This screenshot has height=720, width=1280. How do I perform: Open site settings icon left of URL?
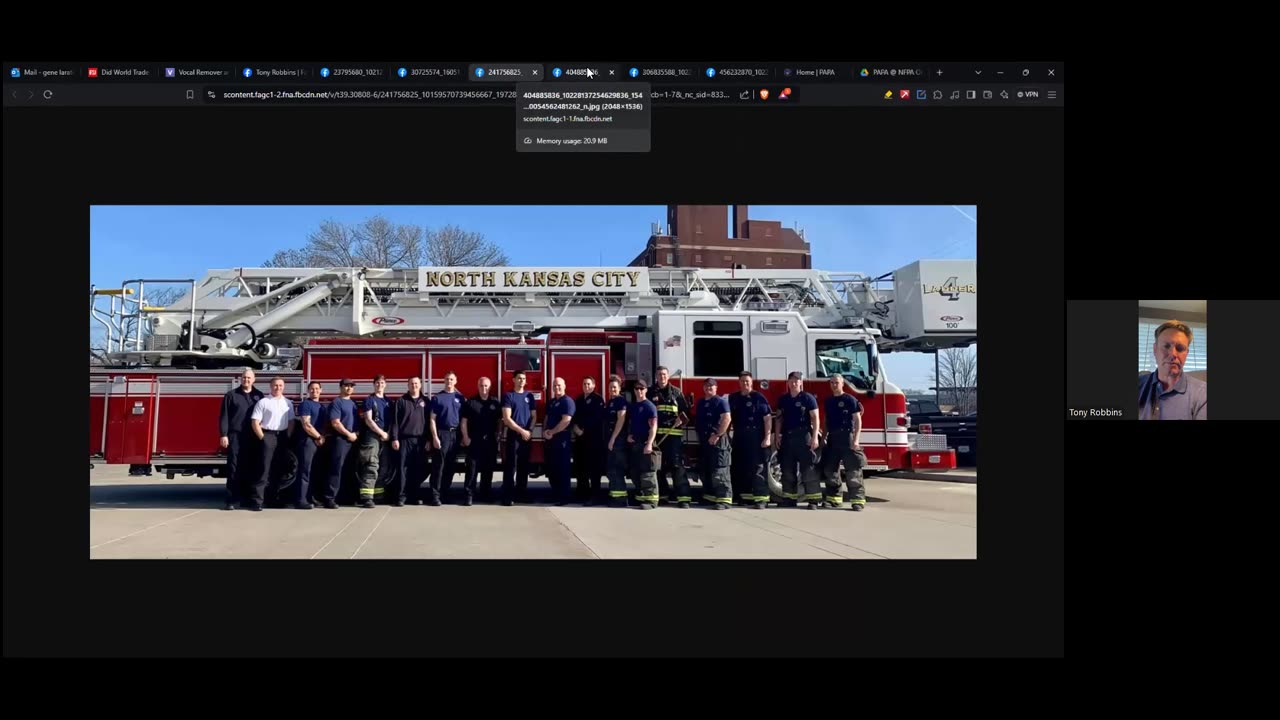point(211,94)
